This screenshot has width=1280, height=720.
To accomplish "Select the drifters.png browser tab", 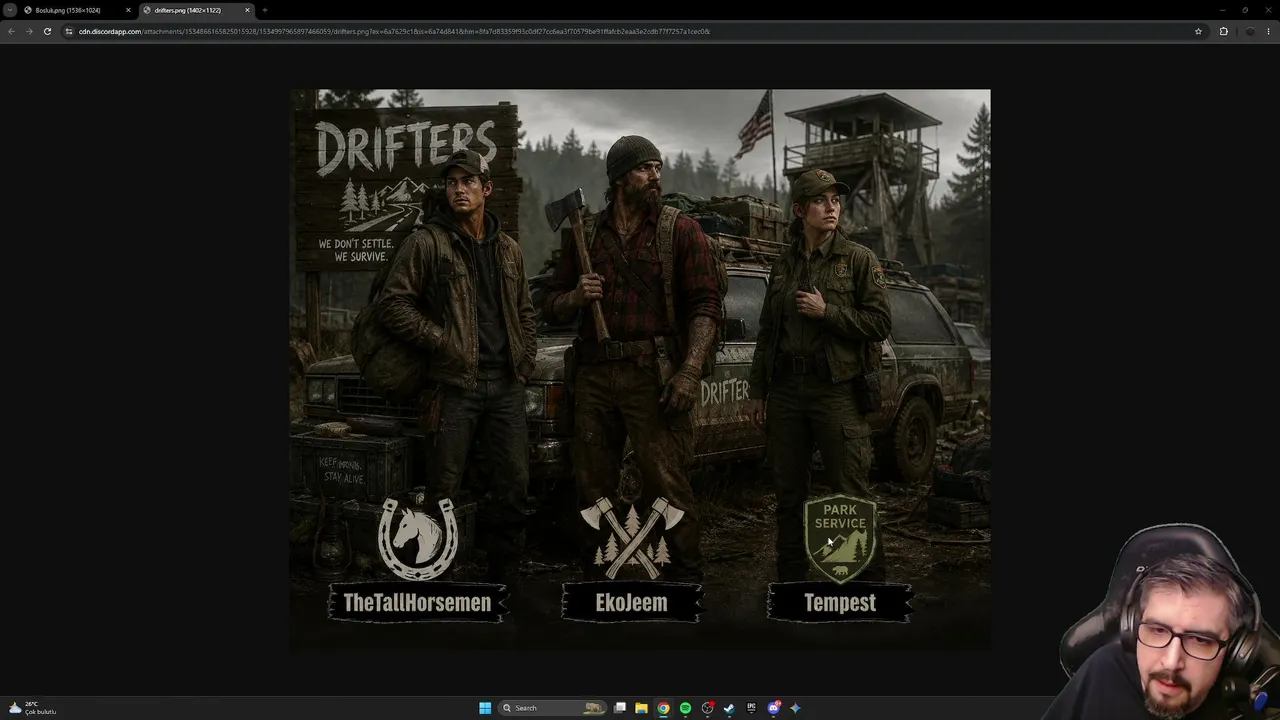I will [196, 10].
